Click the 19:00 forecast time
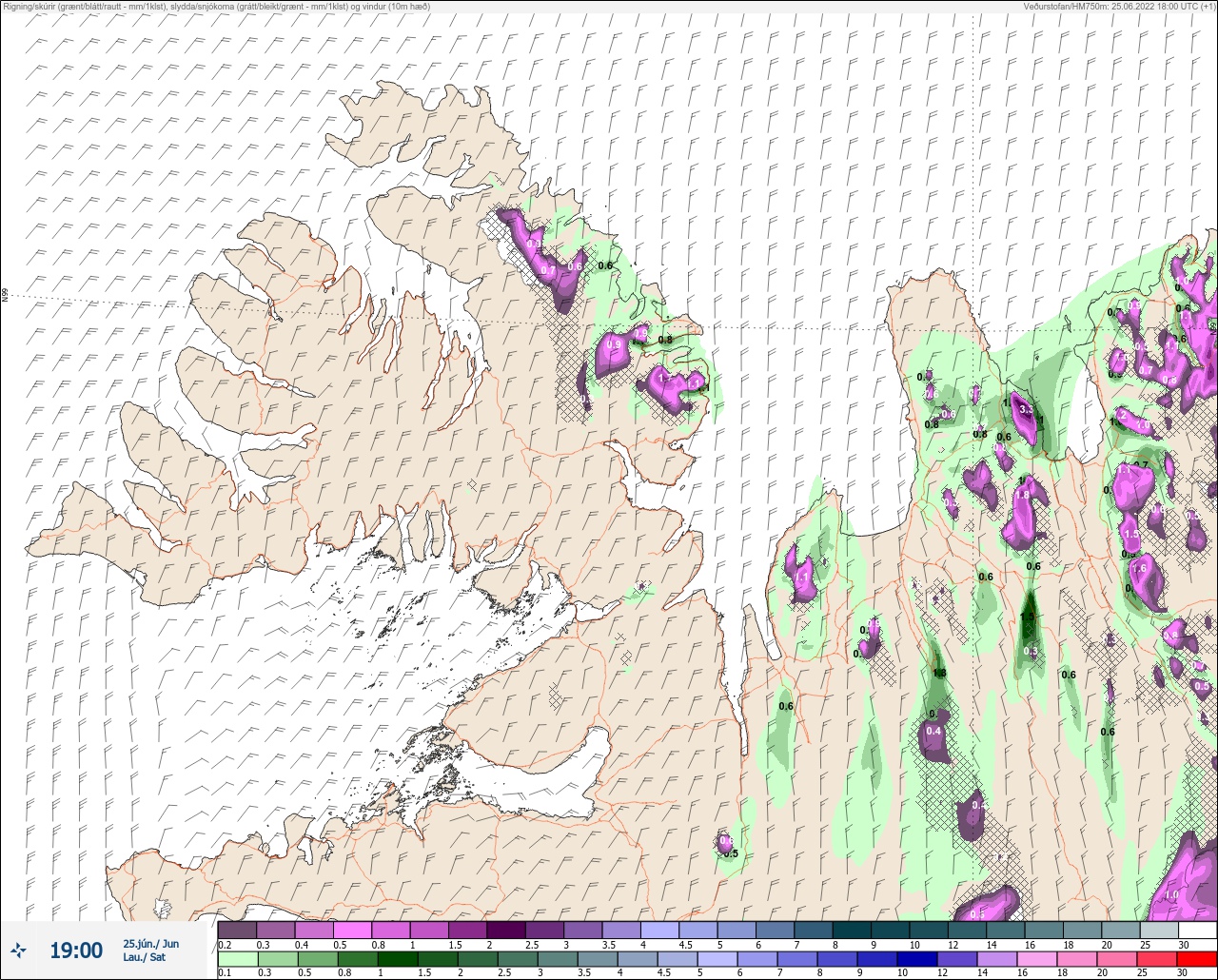Viewport: 1218px width, 980px height. [76, 951]
